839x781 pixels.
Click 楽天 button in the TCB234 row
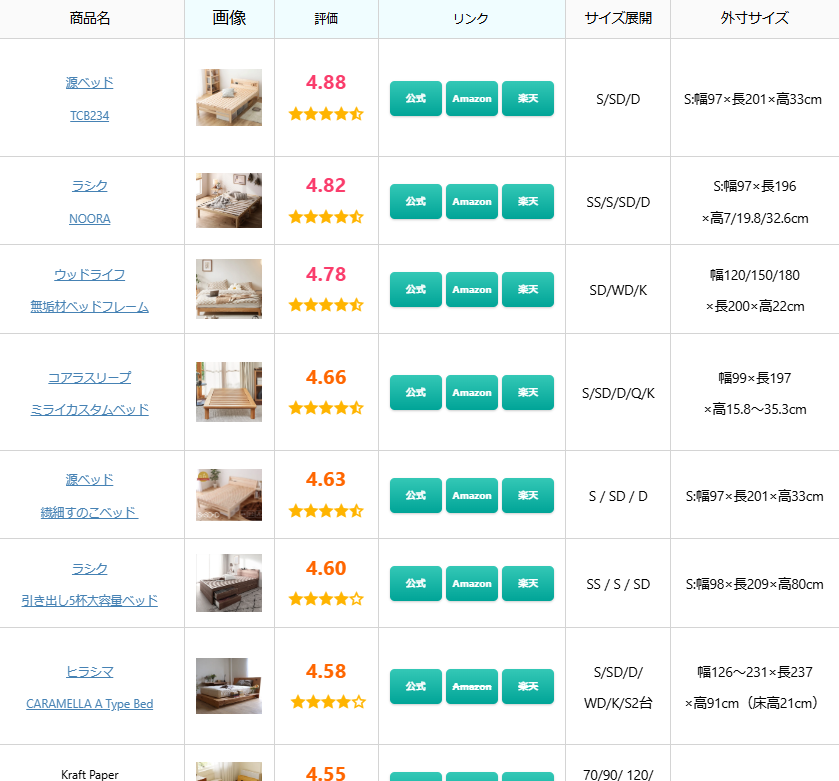click(528, 98)
